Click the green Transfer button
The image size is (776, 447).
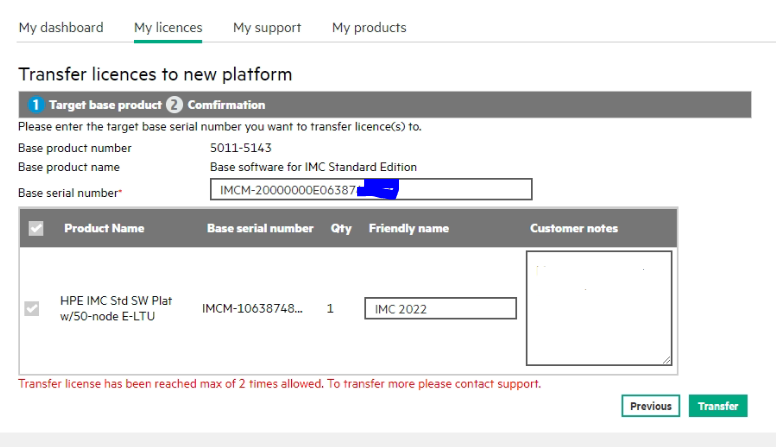pos(718,406)
